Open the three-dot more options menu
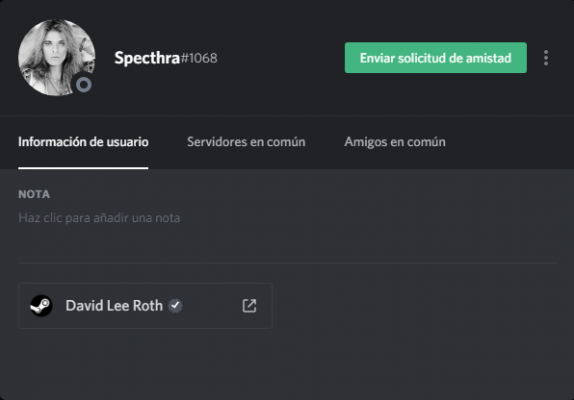This screenshot has width=574, height=400. (545, 58)
